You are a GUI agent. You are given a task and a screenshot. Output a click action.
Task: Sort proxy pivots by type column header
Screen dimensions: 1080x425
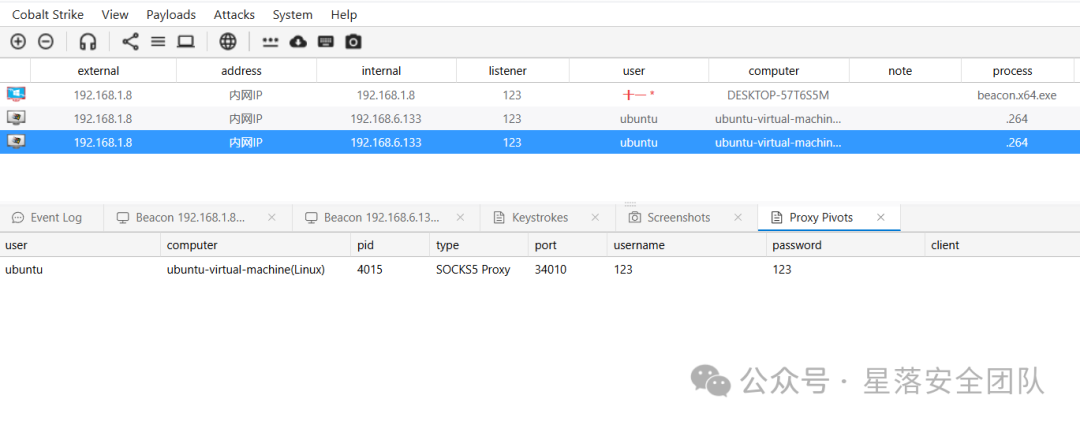(x=479, y=245)
